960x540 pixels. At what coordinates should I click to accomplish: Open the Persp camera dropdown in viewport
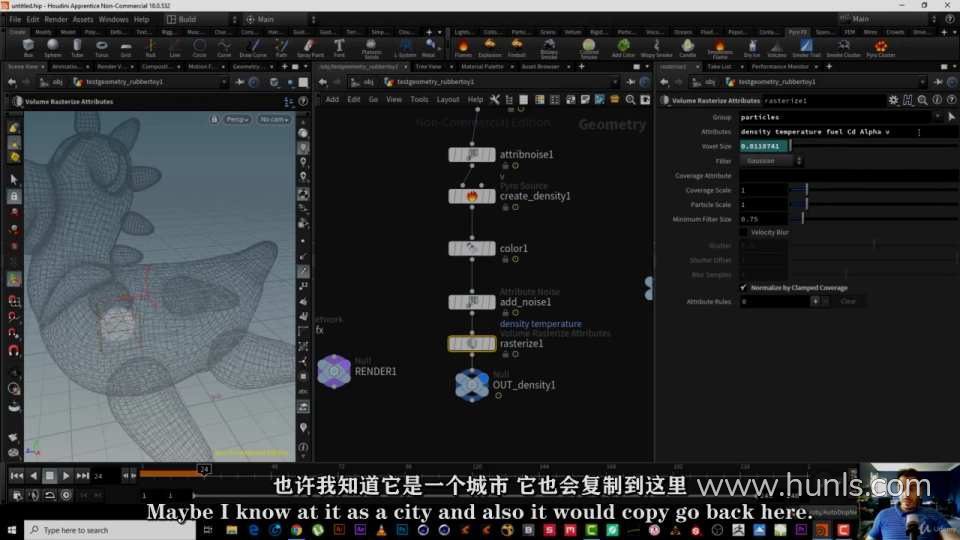point(238,119)
